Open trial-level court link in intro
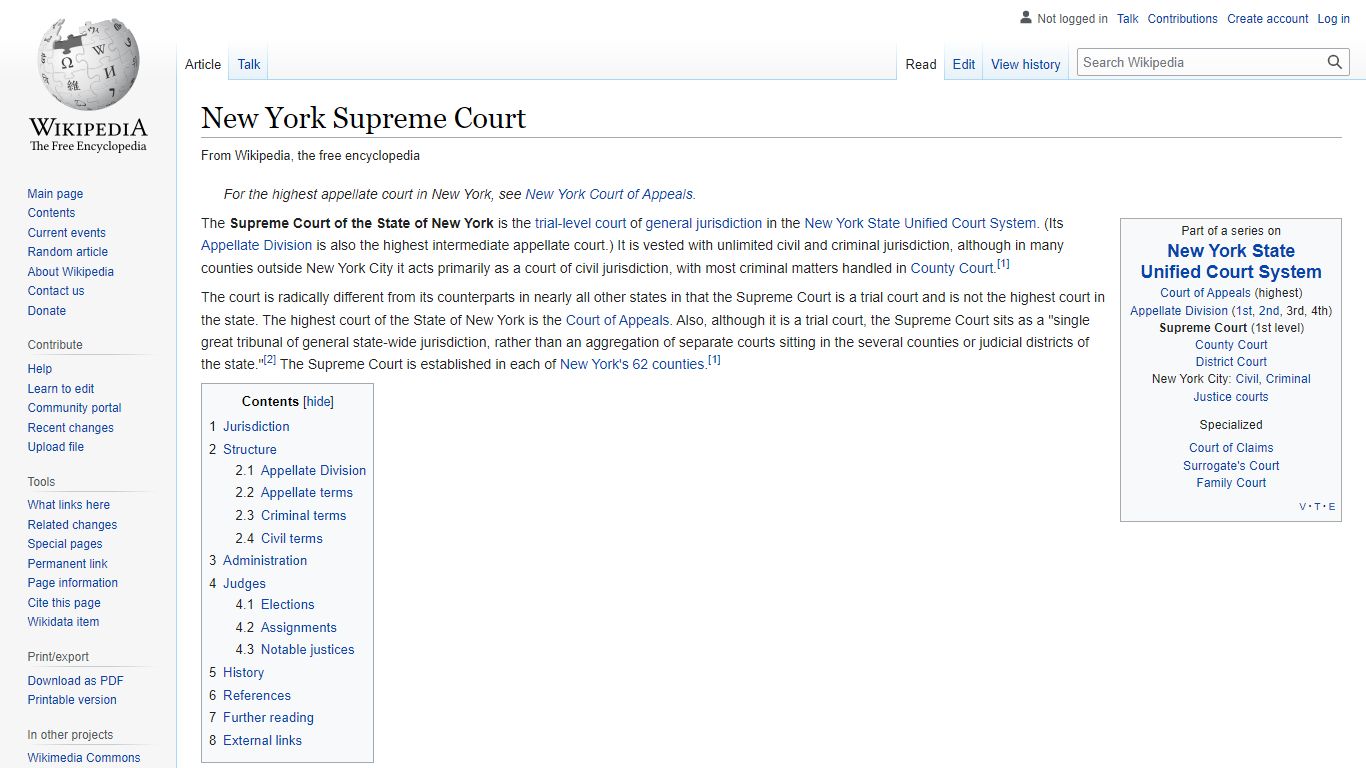 click(x=580, y=223)
